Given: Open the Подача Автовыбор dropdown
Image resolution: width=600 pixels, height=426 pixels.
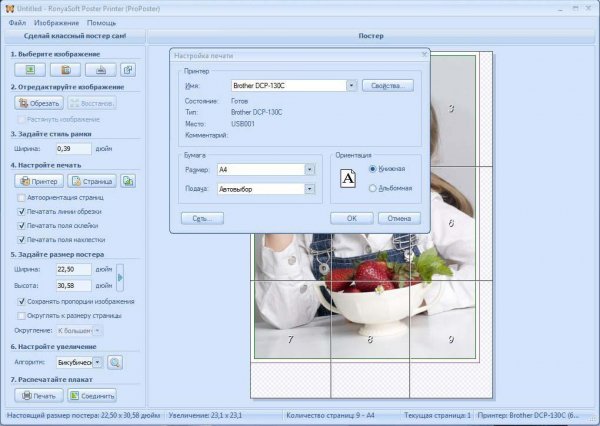Looking at the screenshot, I should pos(309,188).
